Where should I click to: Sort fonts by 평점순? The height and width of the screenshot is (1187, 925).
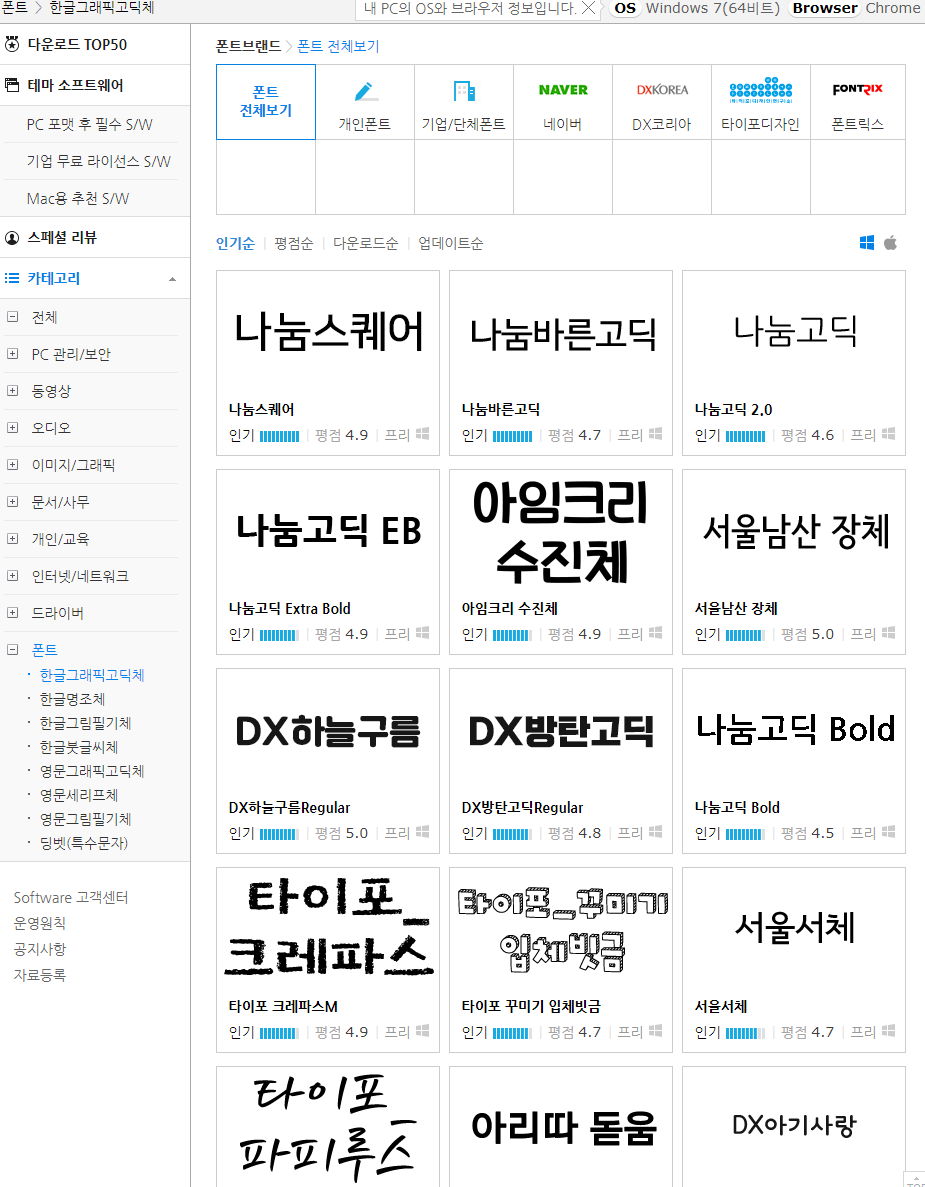294,244
